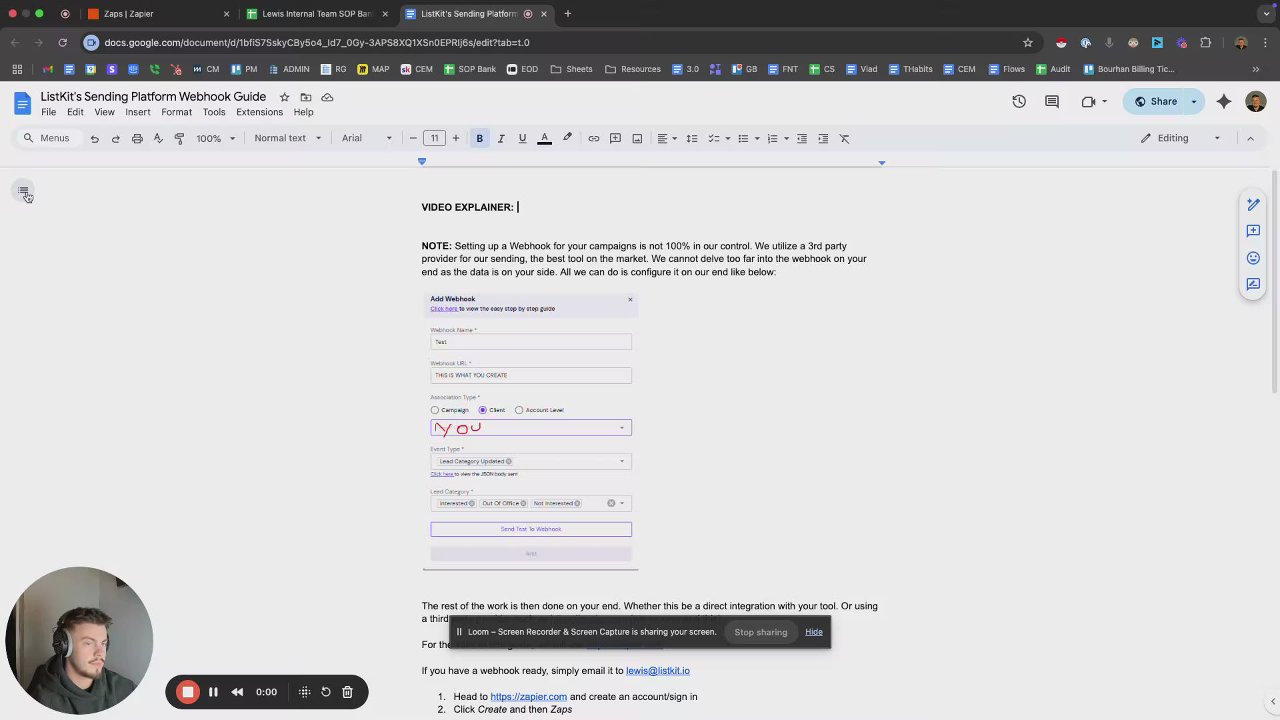
Task: Add a comment from the toolbar
Action: [615, 138]
